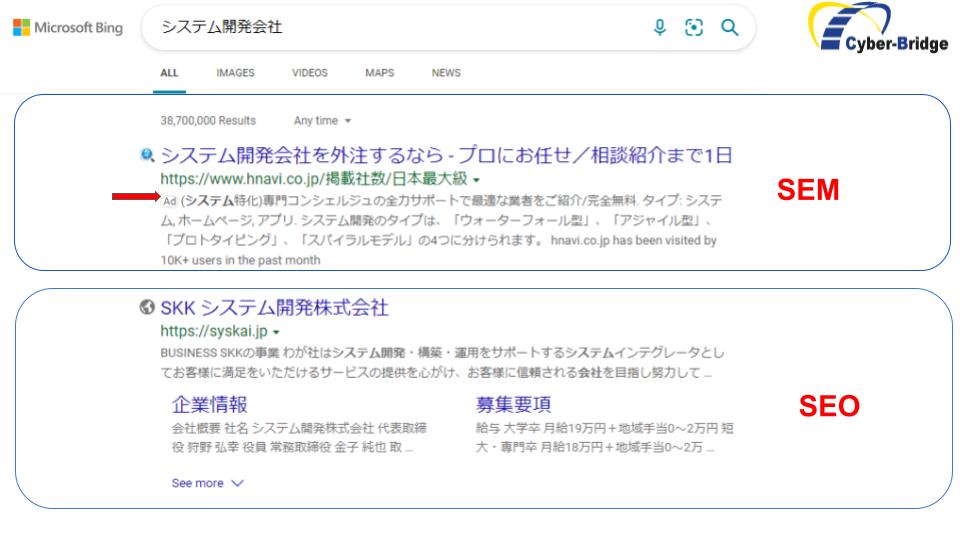Open the 募集要項 sitelink
This screenshot has width=960, height=540.
point(514,404)
